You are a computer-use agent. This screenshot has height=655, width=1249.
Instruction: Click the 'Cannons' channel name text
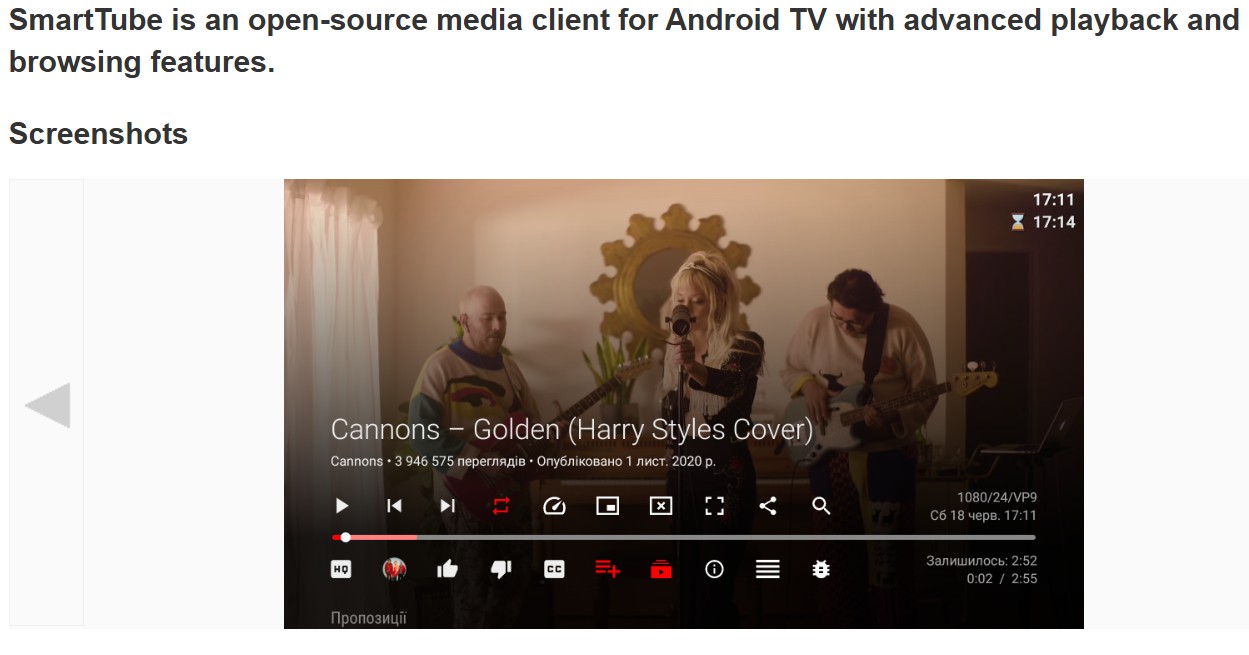click(x=357, y=462)
